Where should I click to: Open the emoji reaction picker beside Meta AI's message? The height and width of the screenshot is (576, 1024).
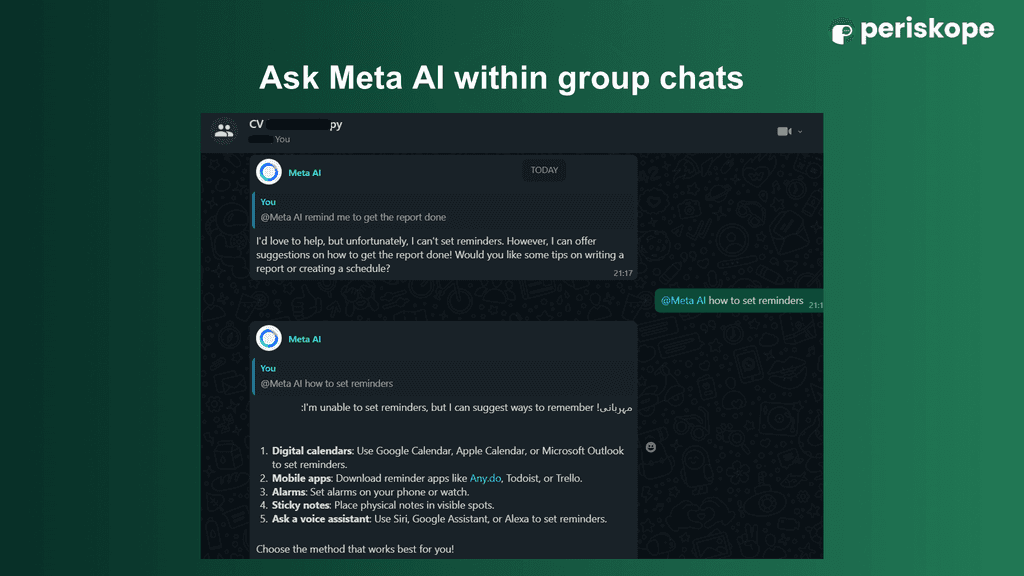(x=651, y=447)
